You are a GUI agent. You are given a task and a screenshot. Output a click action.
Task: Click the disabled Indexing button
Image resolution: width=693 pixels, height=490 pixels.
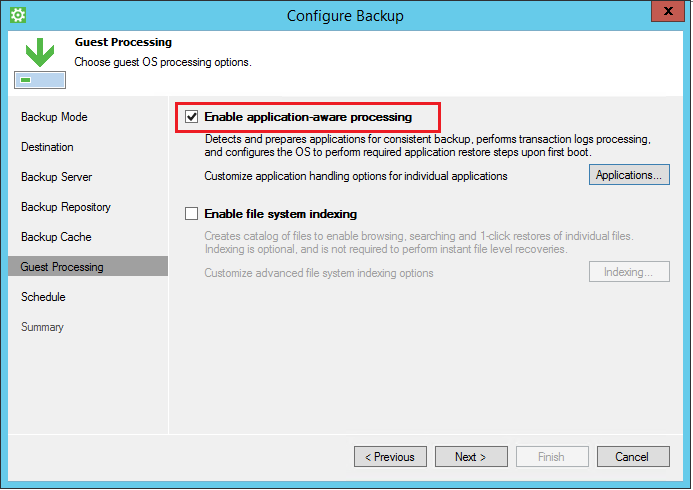(628, 272)
